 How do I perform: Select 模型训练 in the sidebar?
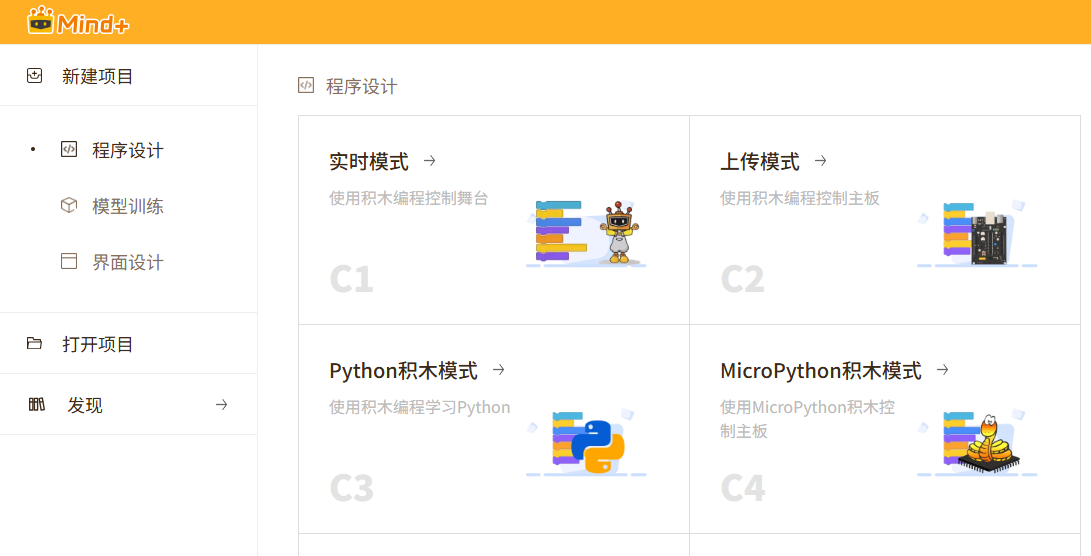point(128,206)
